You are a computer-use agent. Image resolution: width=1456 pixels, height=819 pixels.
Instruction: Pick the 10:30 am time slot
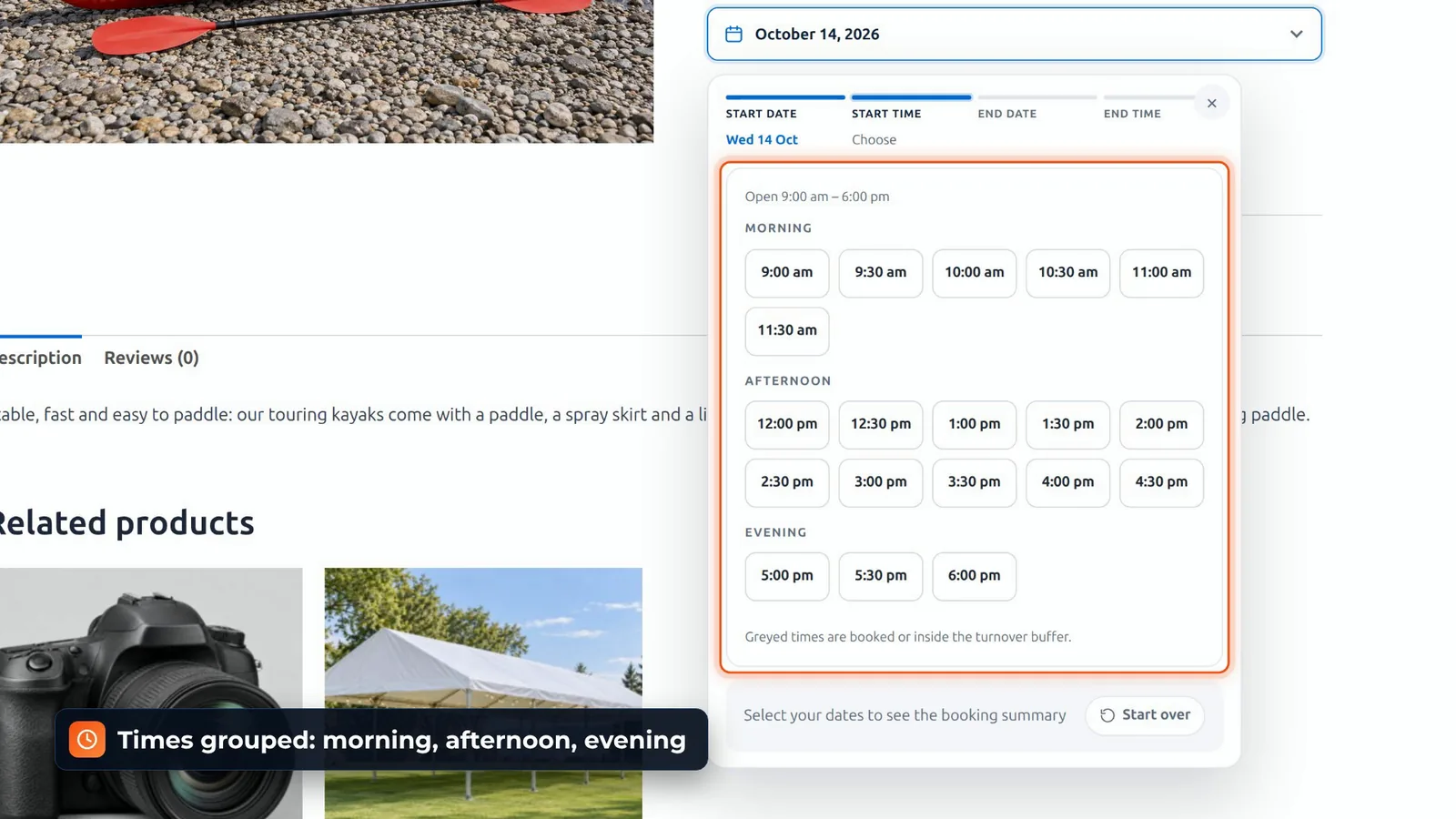click(x=1068, y=273)
